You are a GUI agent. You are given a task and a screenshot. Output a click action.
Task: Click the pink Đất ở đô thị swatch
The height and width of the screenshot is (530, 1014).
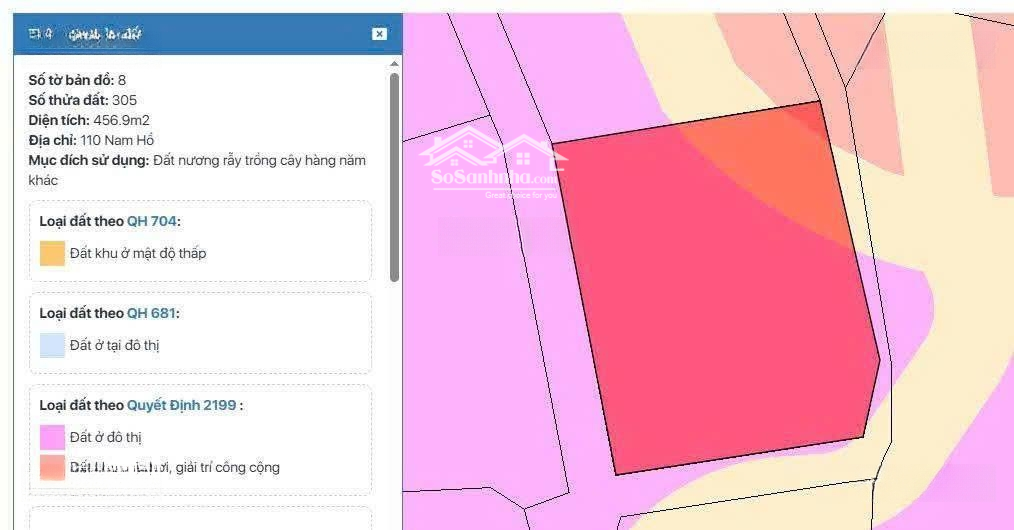52,437
